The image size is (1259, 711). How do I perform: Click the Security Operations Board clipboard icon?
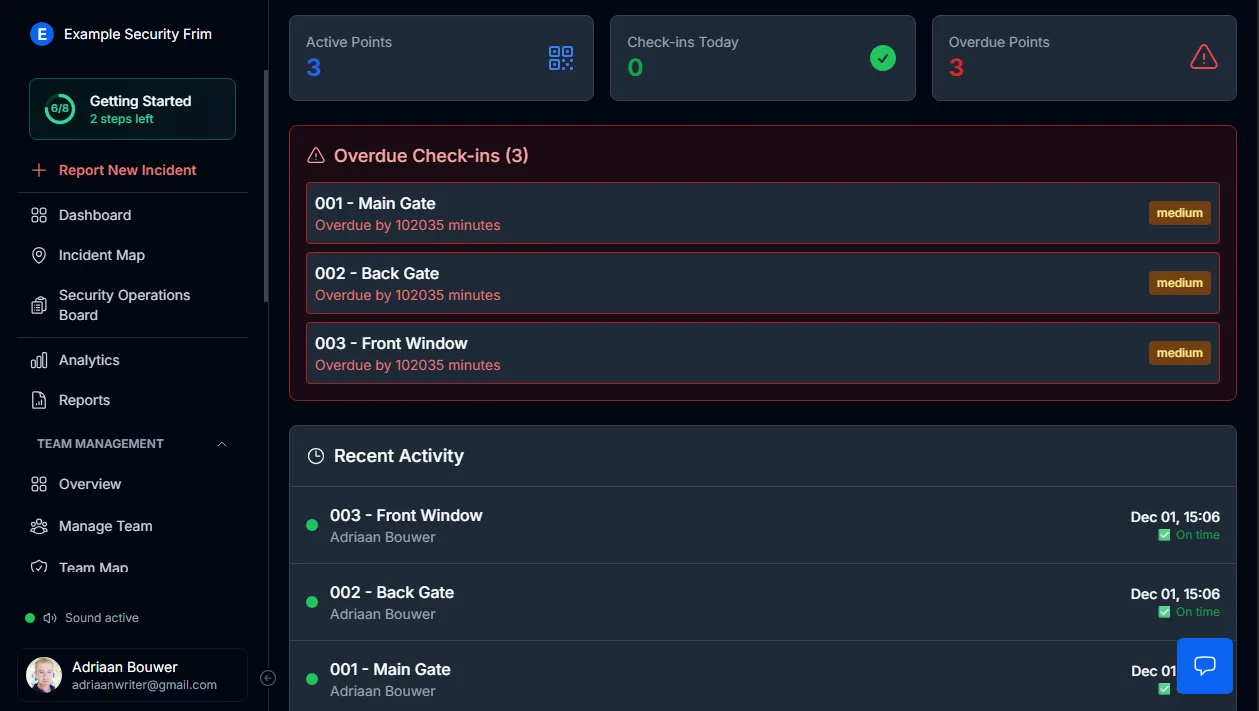pos(39,305)
